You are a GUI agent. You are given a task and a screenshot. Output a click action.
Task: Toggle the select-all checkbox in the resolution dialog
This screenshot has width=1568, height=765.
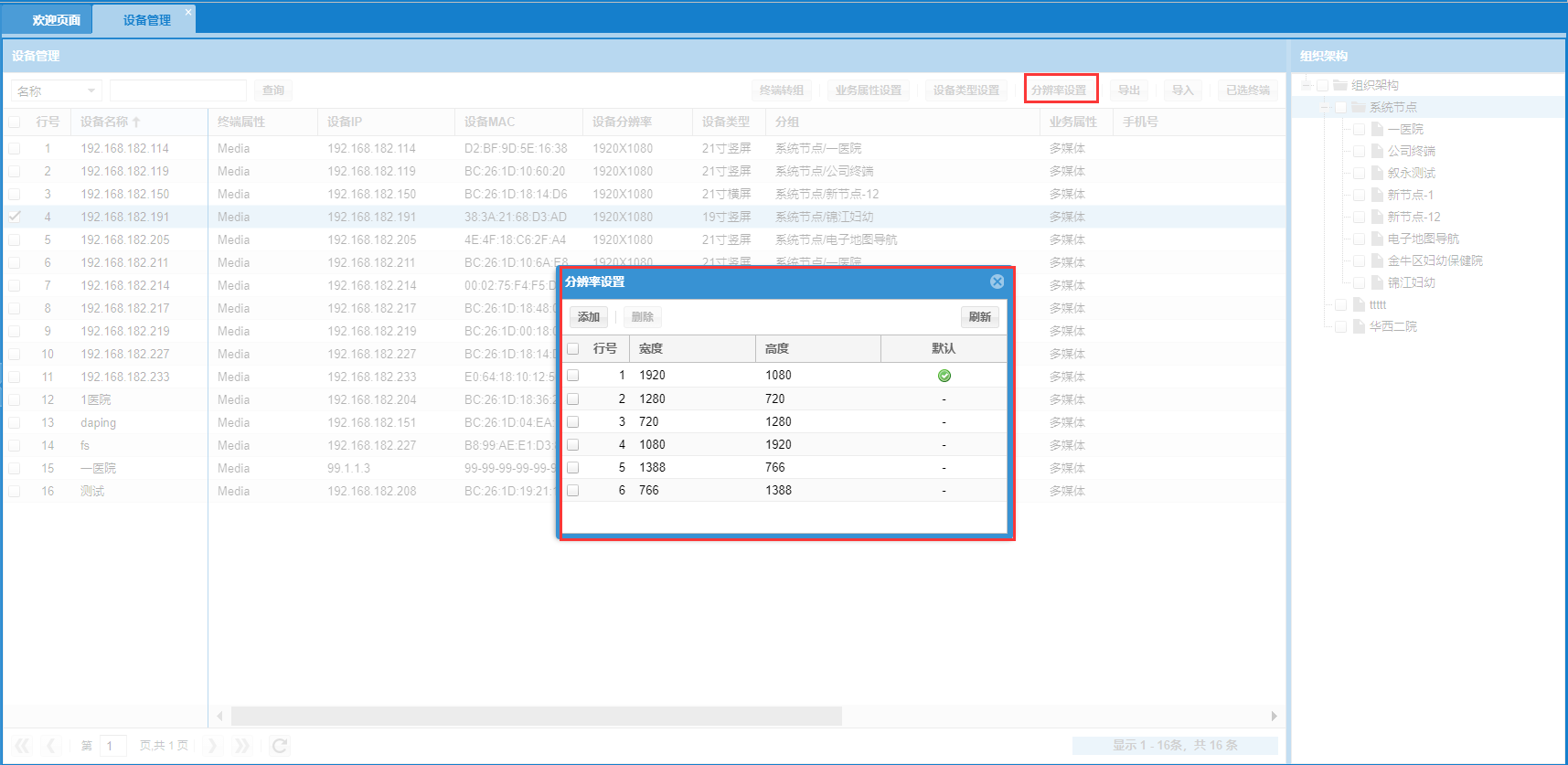573,349
